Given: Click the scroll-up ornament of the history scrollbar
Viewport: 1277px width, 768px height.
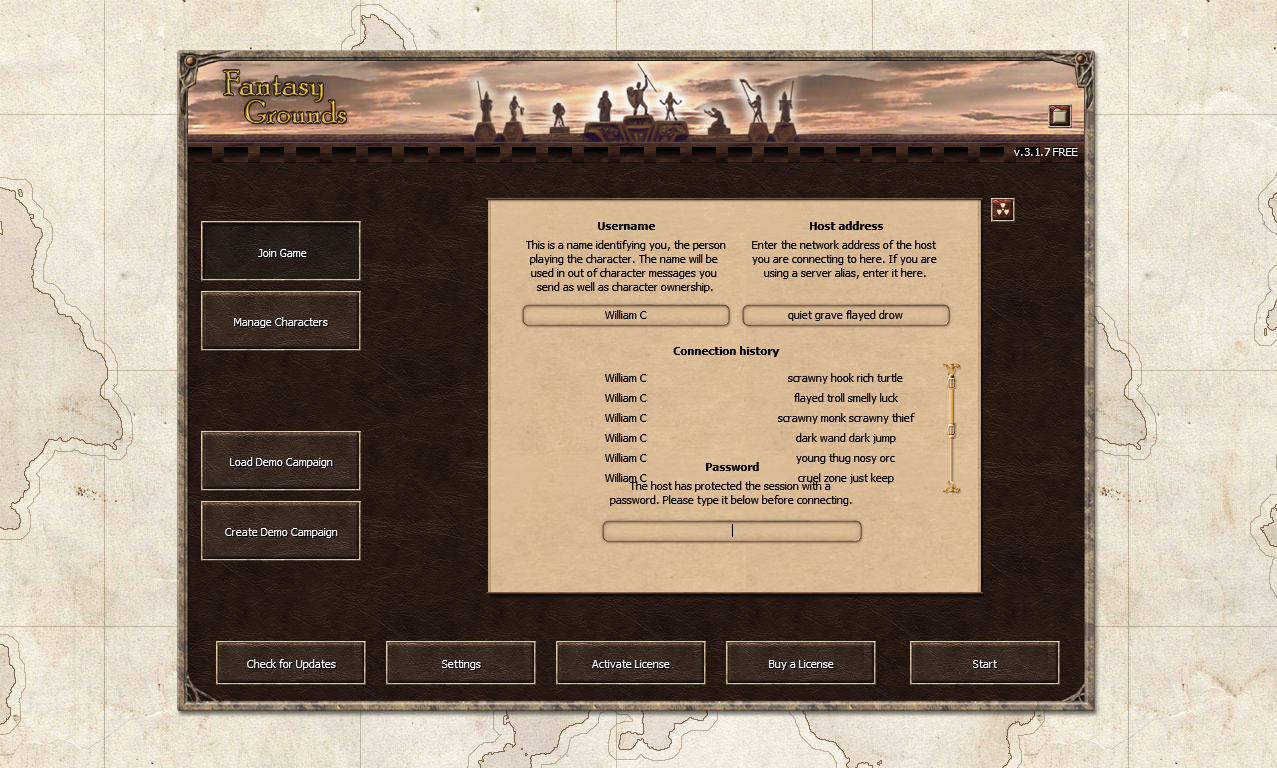Looking at the screenshot, I should (x=952, y=371).
